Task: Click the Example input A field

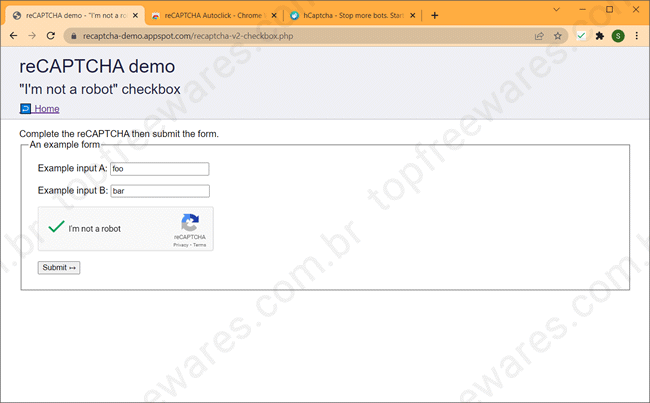Action: click(159, 169)
